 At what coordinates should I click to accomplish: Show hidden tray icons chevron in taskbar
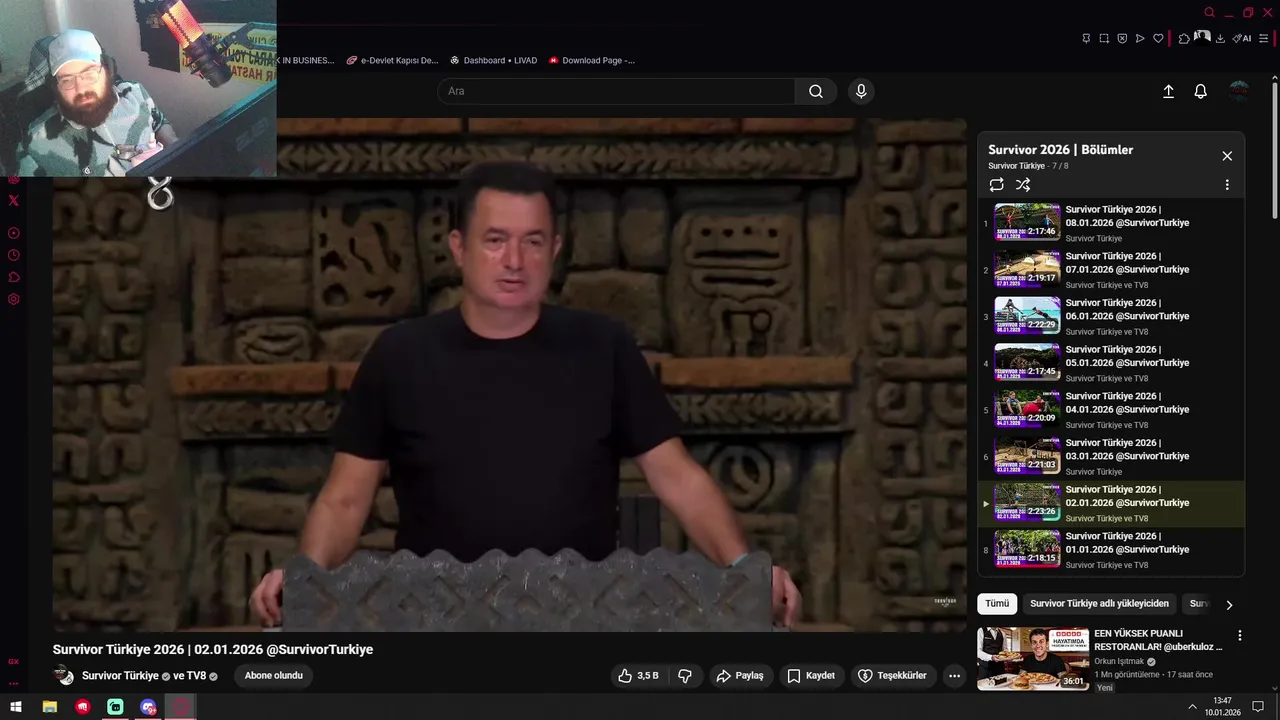click(1192, 707)
